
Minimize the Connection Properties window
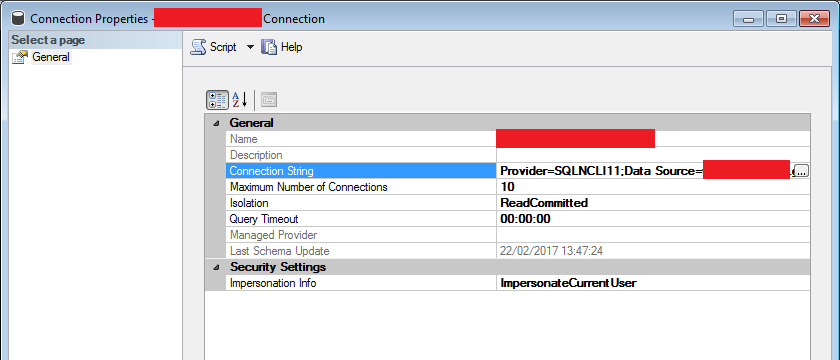click(x=748, y=19)
